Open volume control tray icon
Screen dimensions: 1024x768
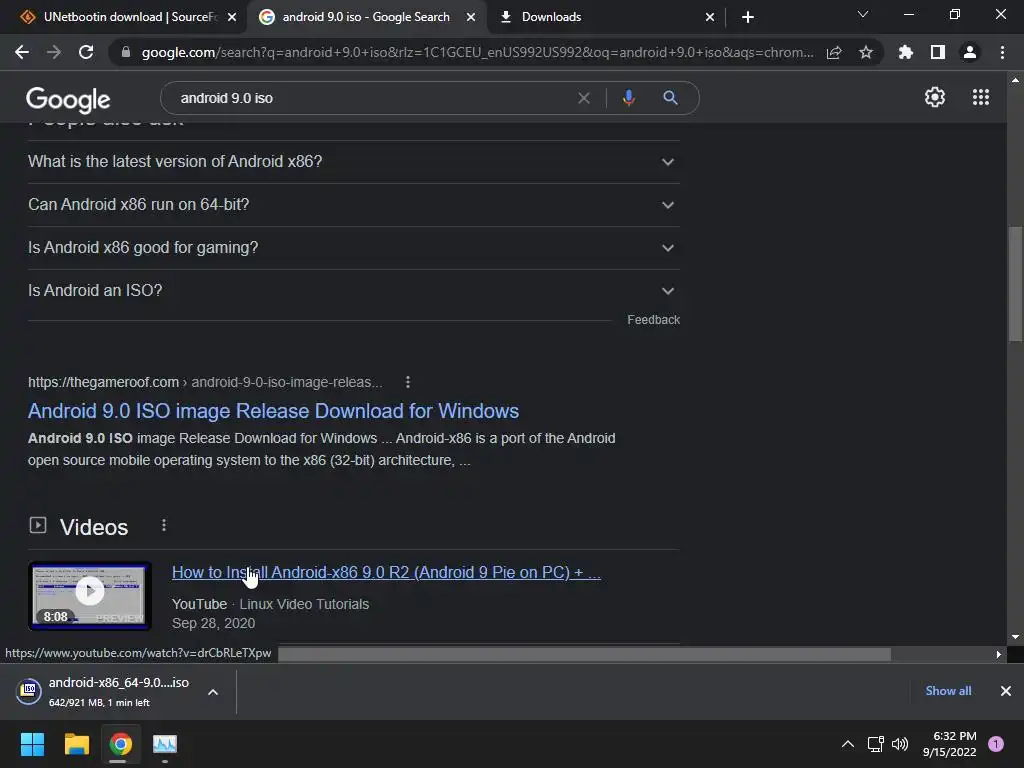pyautogui.click(x=900, y=744)
